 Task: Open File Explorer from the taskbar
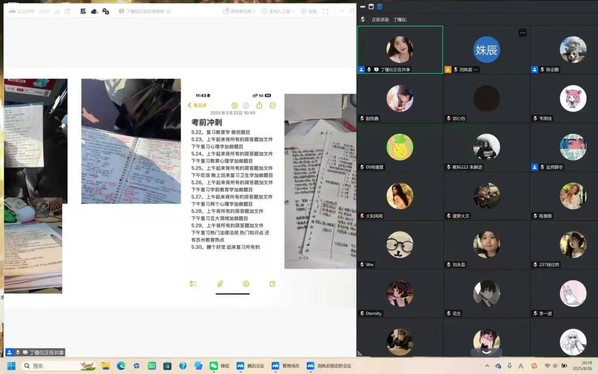pyautogui.click(x=106, y=366)
